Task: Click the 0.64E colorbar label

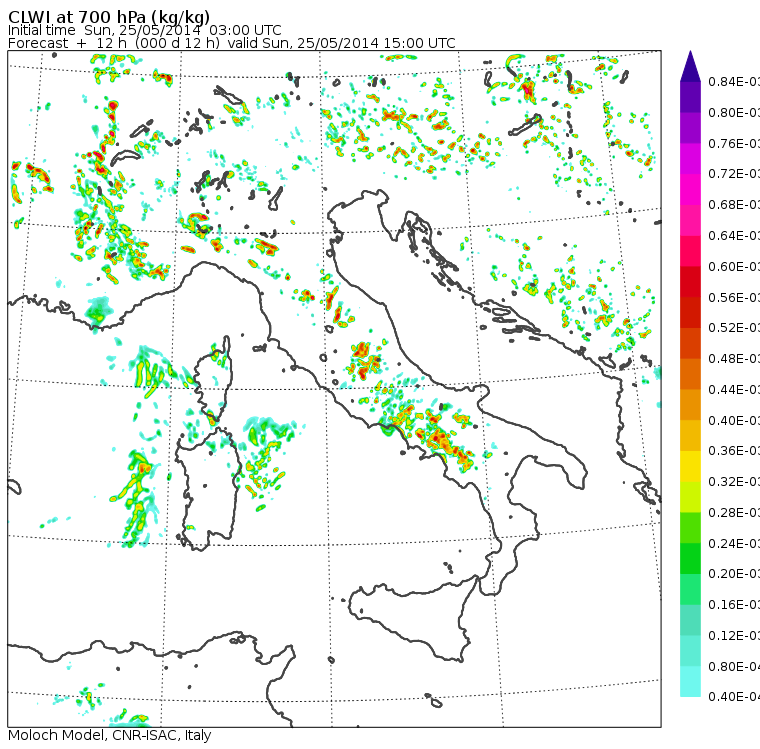Action: tap(734, 236)
